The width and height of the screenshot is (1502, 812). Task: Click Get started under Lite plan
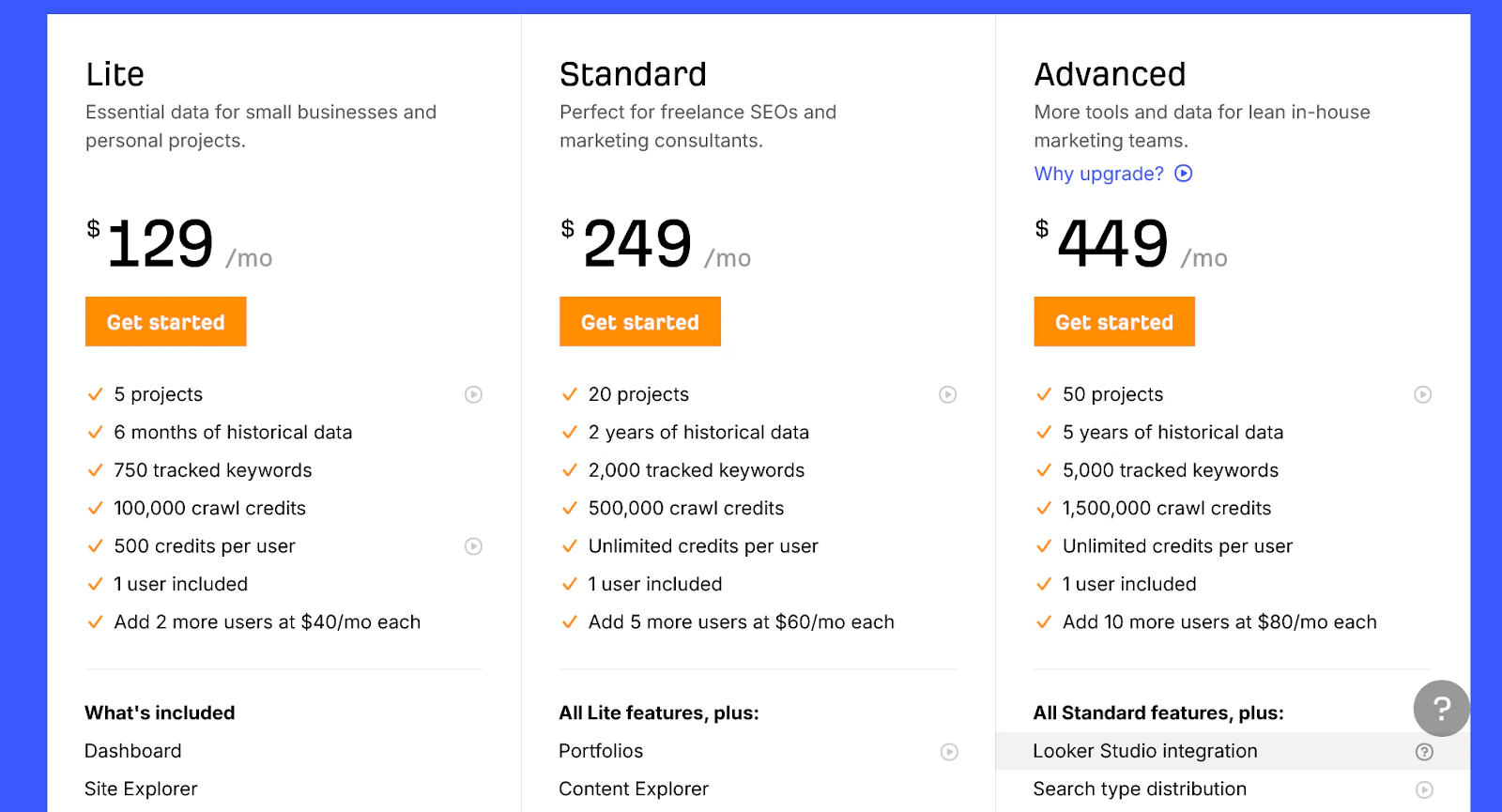(166, 322)
